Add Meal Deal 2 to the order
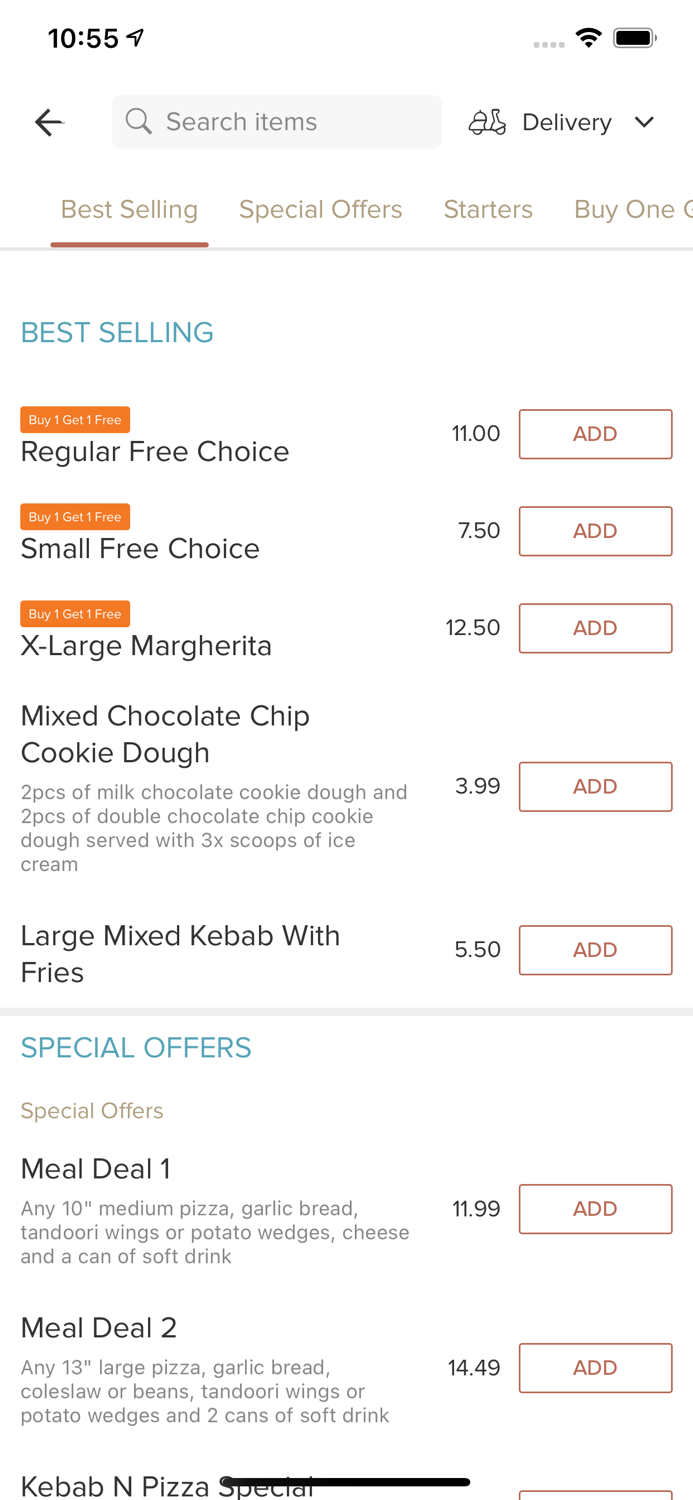This screenshot has height=1500, width=693. coord(595,1367)
